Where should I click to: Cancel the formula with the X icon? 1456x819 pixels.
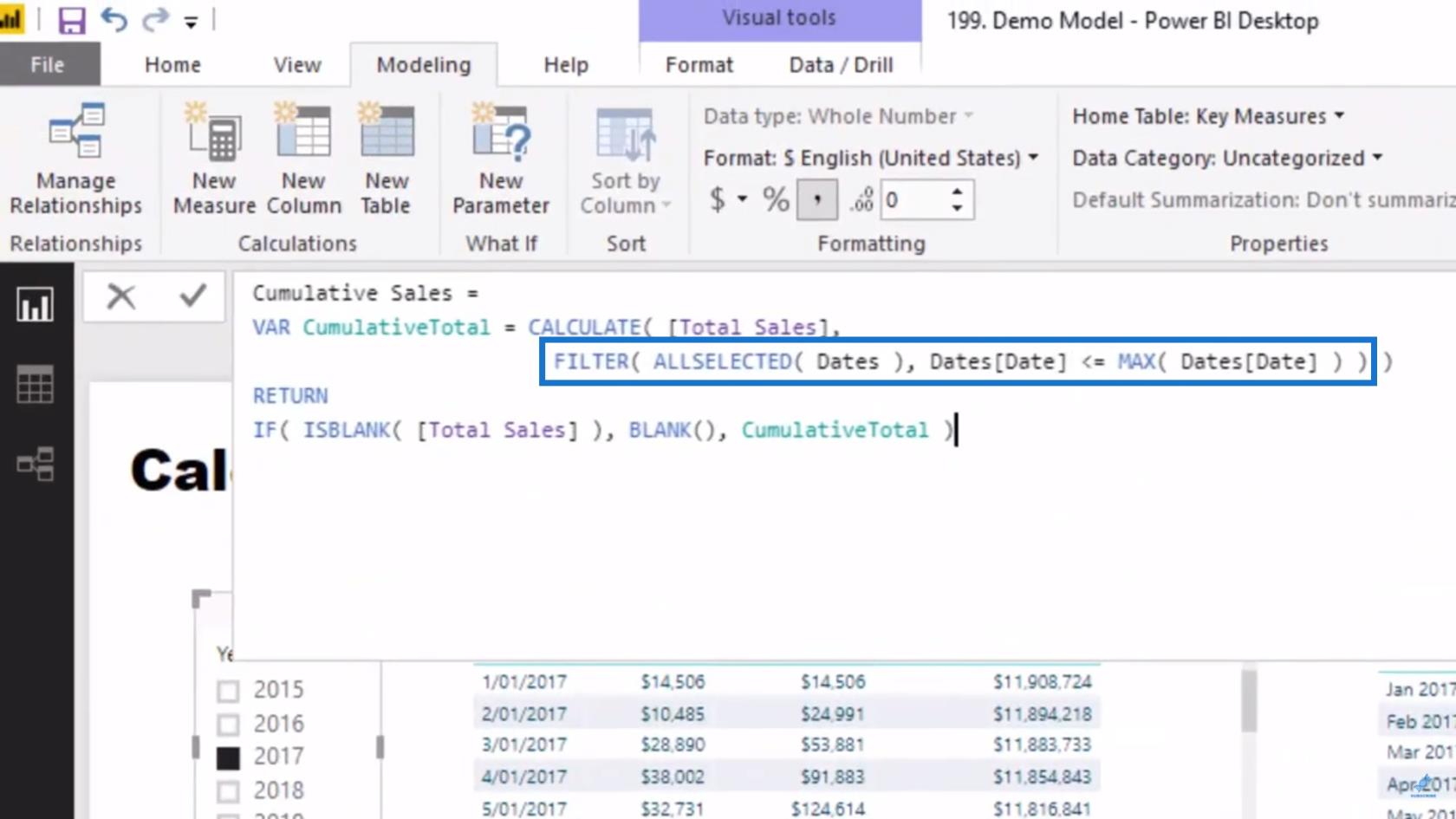pyautogui.click(x=121, y=296)
